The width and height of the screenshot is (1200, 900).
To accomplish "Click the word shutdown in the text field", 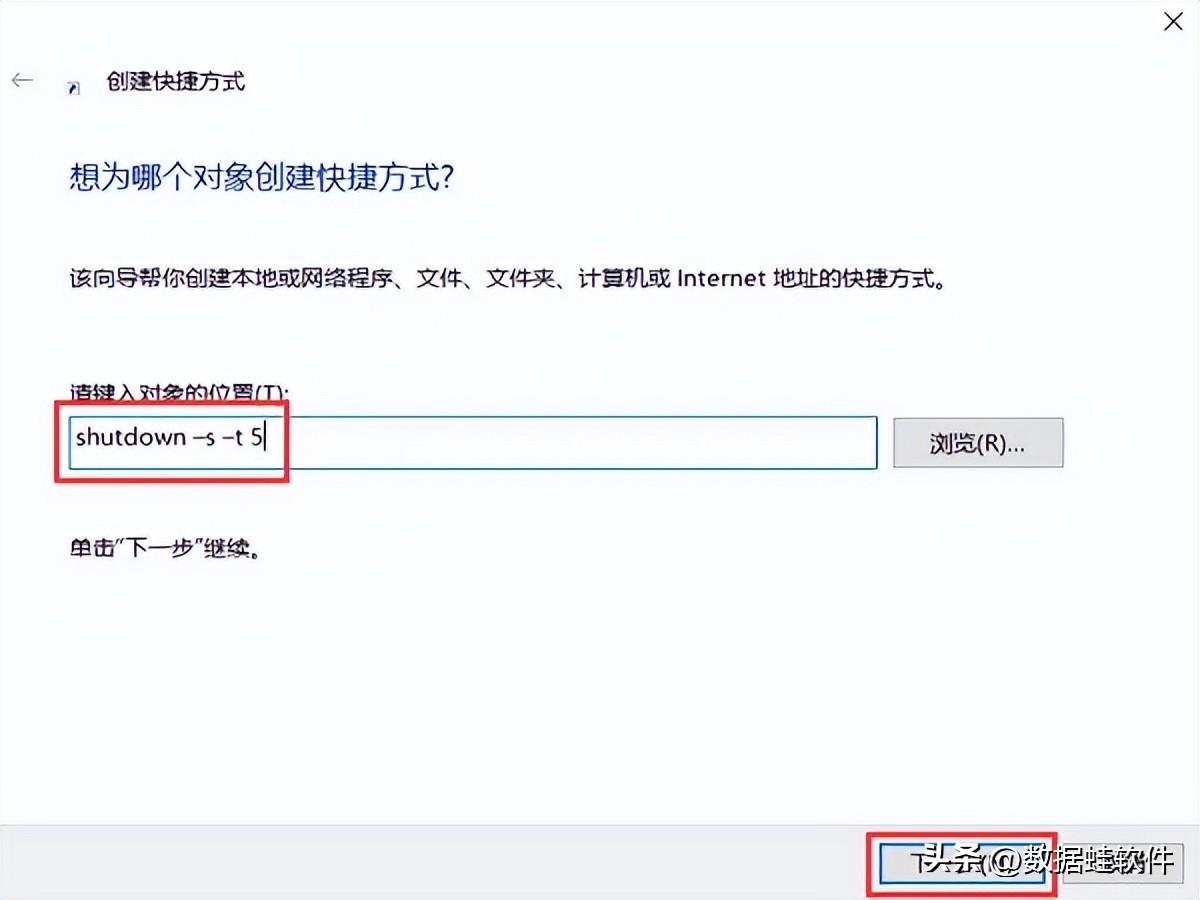I will [131, 438].
